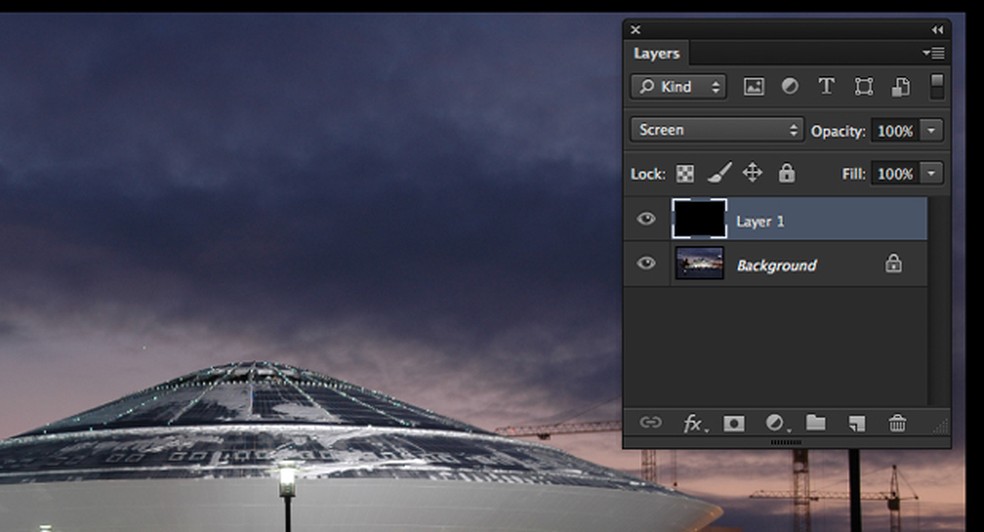The height and width of the screenshot is (532, 984).
Task: Filter layers by adjustment layer icon
Action: coord(790,87)
